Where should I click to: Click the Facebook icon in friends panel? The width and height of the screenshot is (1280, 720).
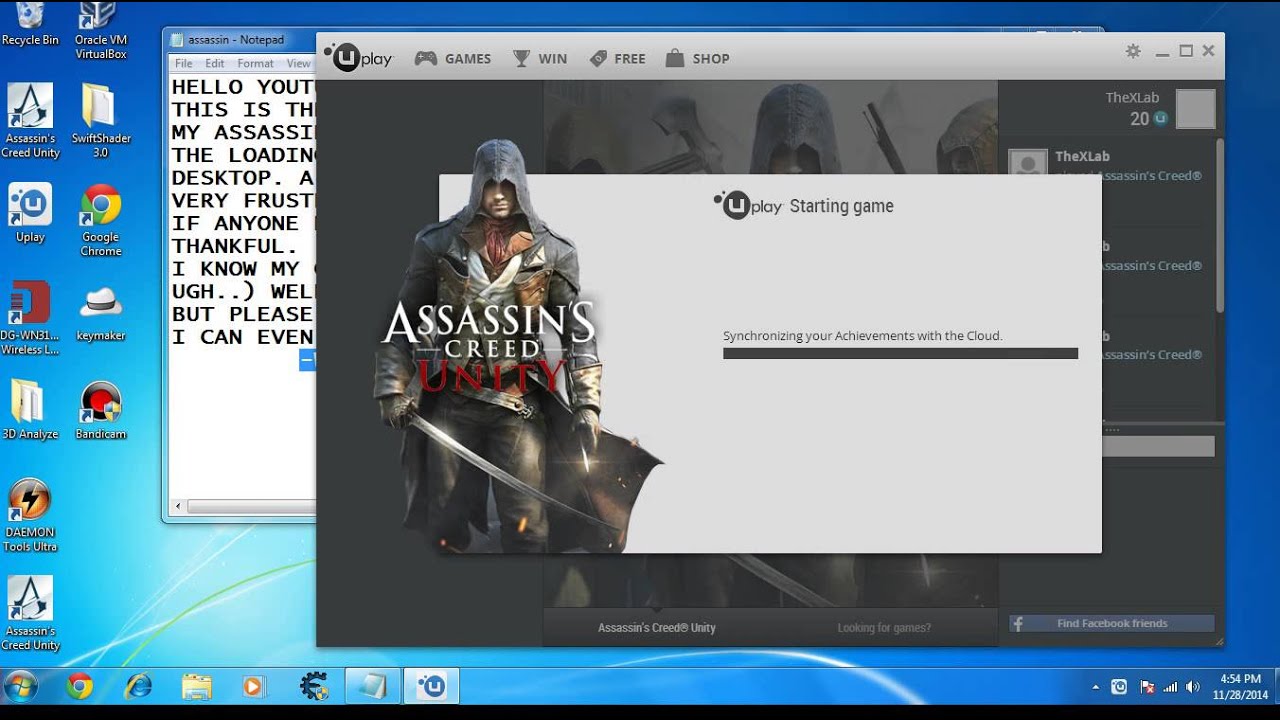[1018, 623]
